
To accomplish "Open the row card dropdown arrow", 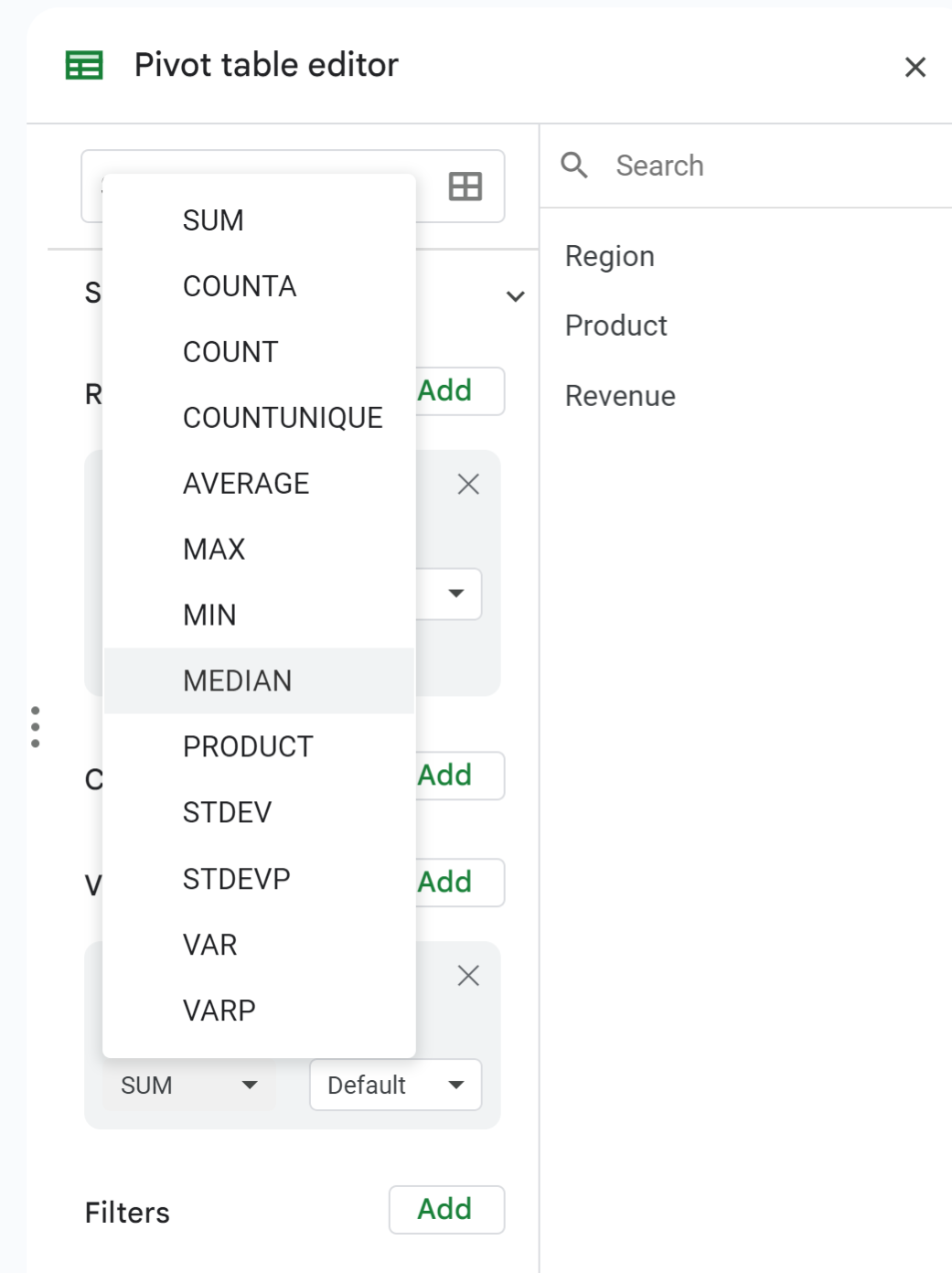I will [x=456, y=594].
